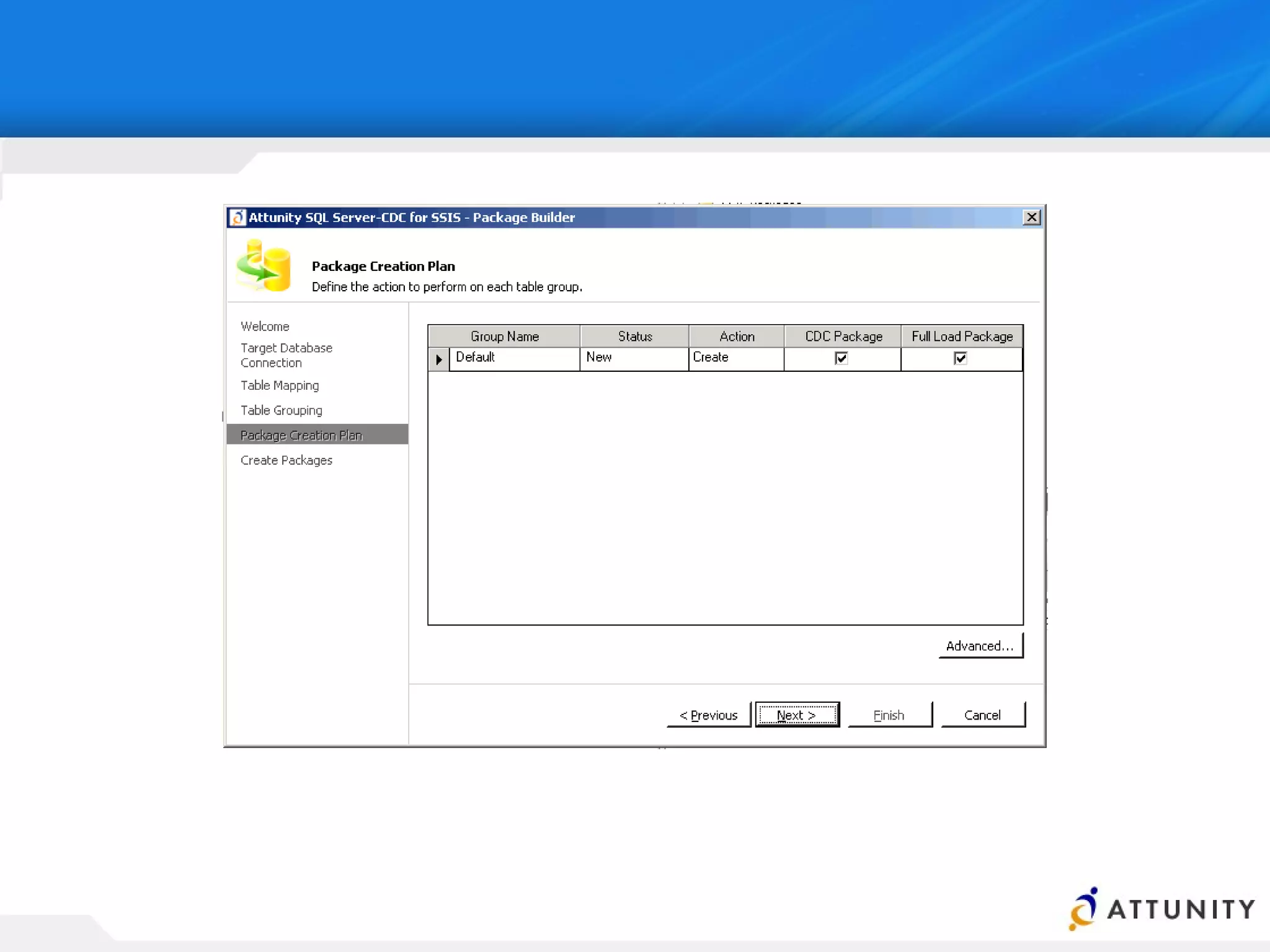The width and height of the screenshot is (1270, 952).
Task: Go back with the Previous button
Action: [709, 715]
